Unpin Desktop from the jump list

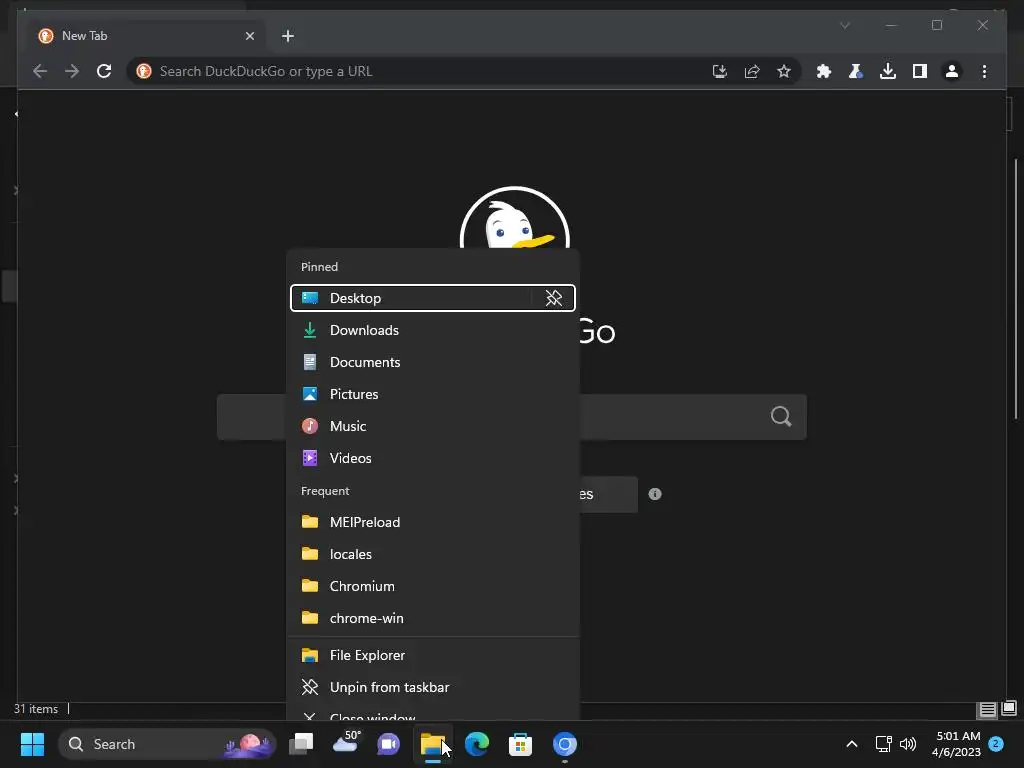[553, 298]
